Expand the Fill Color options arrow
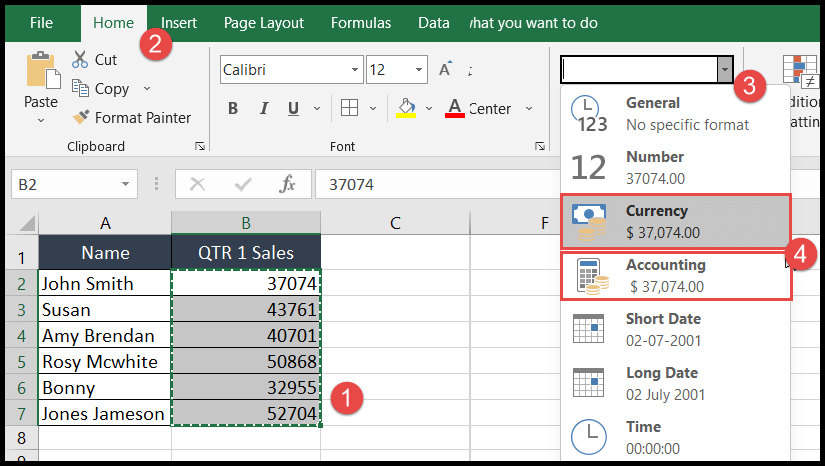Screen dimensions: 825x466 click(429, 108)
